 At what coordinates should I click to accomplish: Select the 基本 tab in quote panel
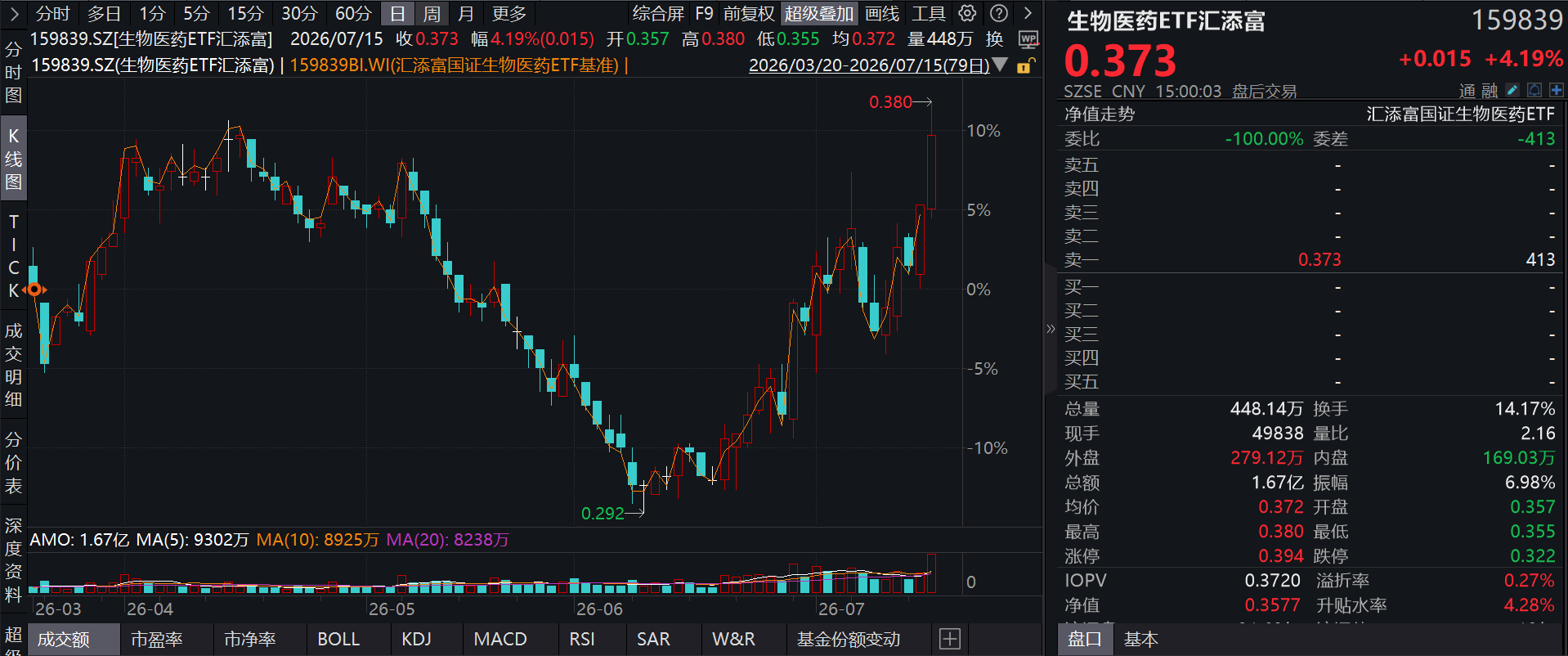1140,639
